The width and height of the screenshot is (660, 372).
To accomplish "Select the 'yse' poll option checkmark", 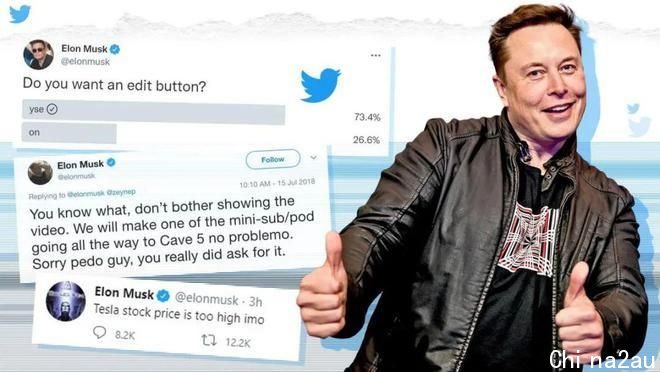I will [x=52, y=109].
